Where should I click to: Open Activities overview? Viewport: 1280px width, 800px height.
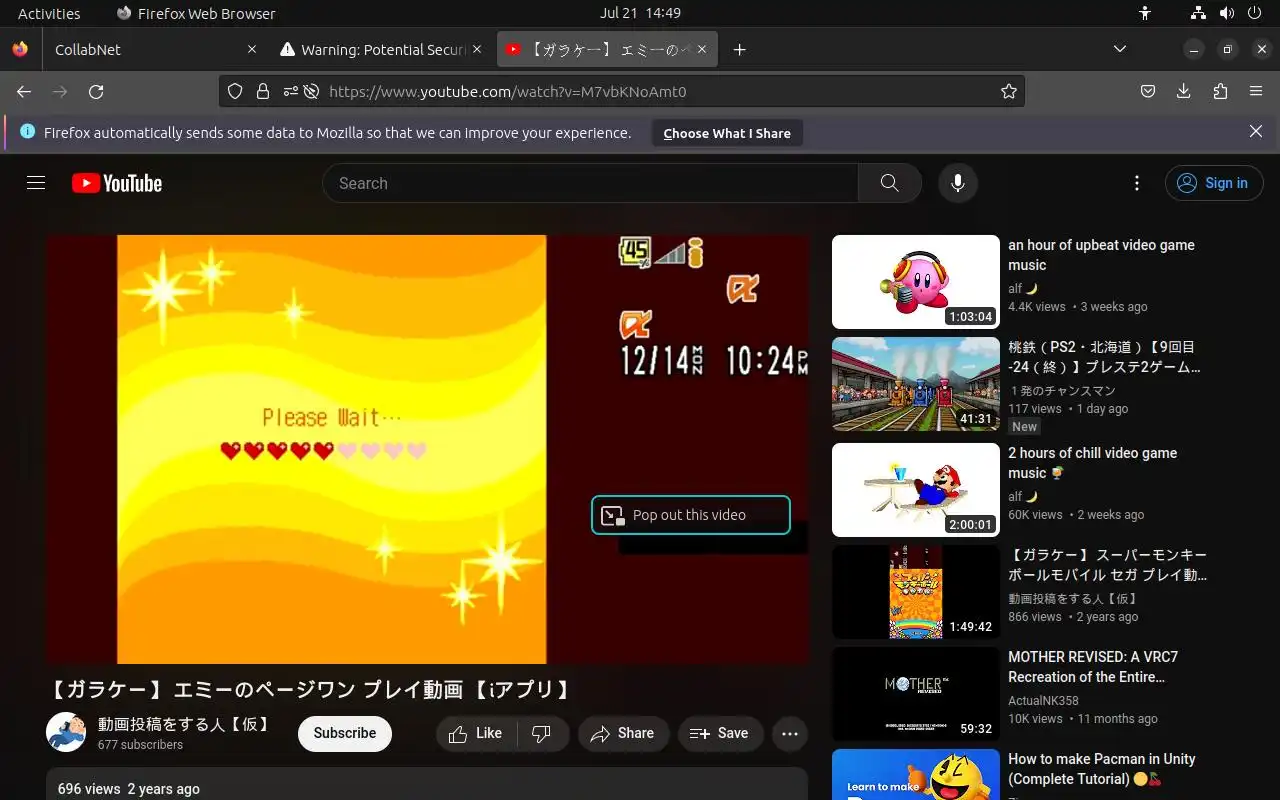(49, 13)
